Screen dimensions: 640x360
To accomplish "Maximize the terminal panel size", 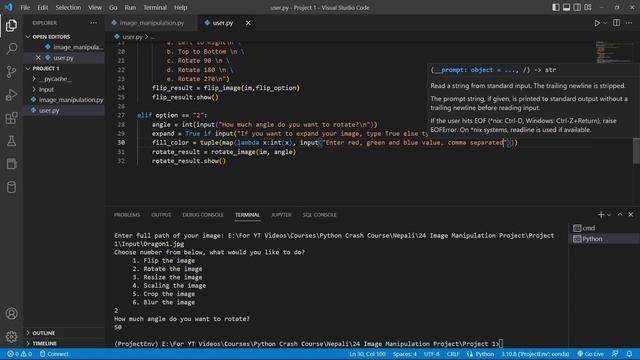I will [620, 215].
